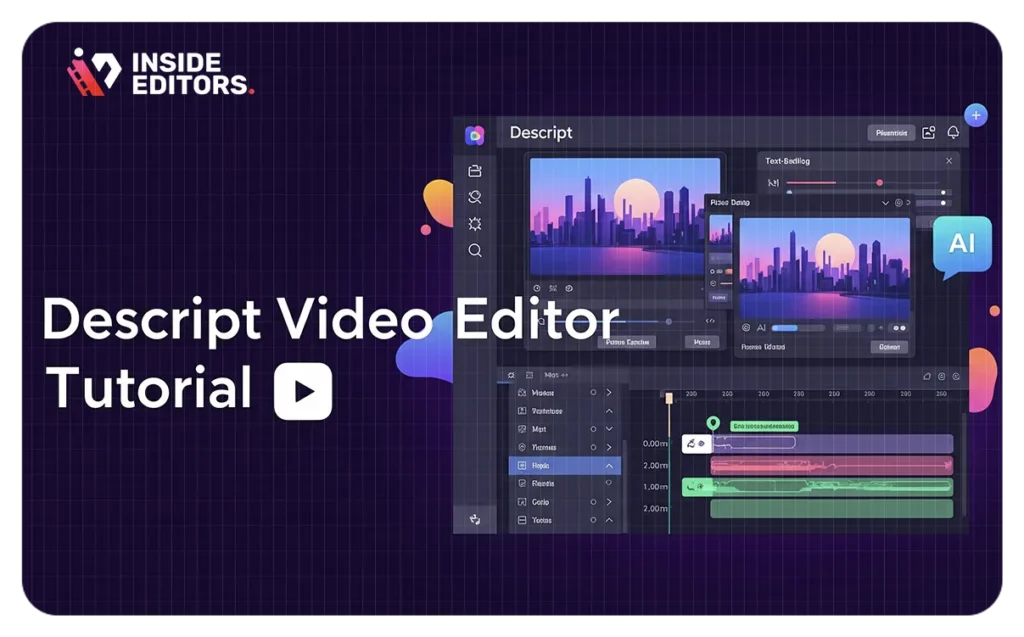Select the 'Corio' row in track list
This screenshot has width=1024, height=637.
coord(564,502)
